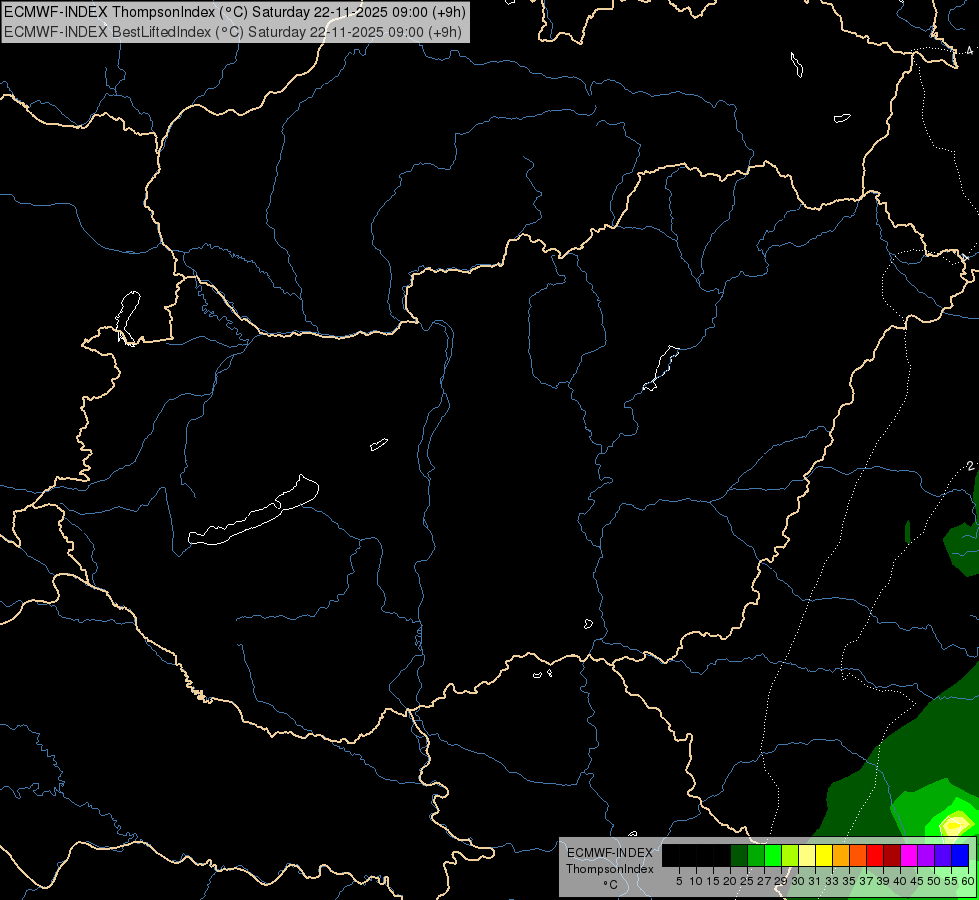The height and width of the screenshot is (900, 979).
Task: Click legend tick value 10
Action: tap(696, 881)
